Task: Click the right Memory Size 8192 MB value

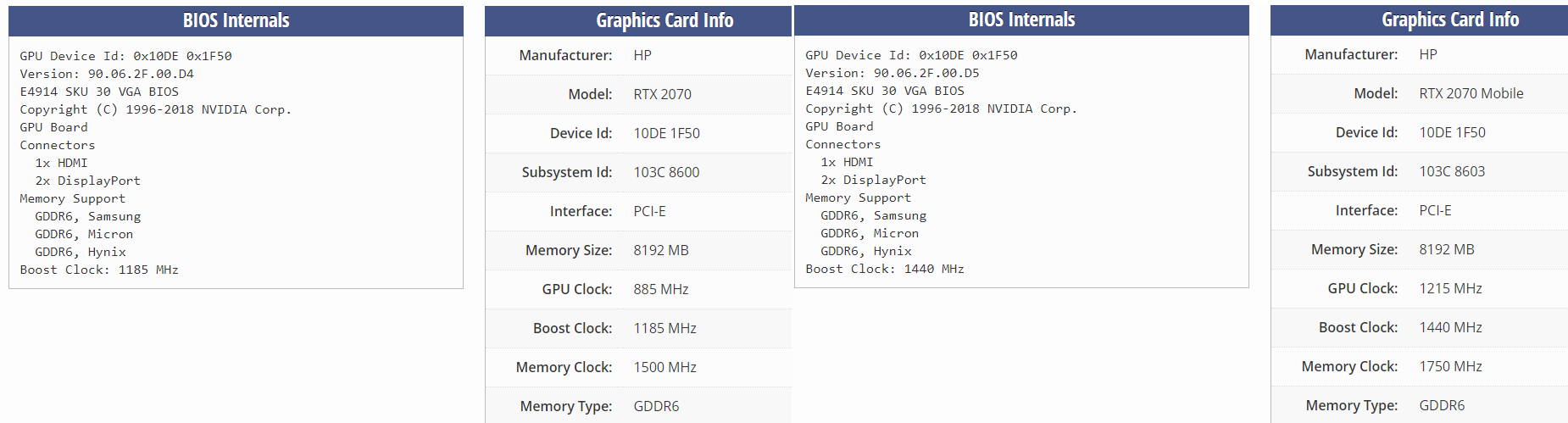Action: pyautogui.click(x=1447, y=249)
